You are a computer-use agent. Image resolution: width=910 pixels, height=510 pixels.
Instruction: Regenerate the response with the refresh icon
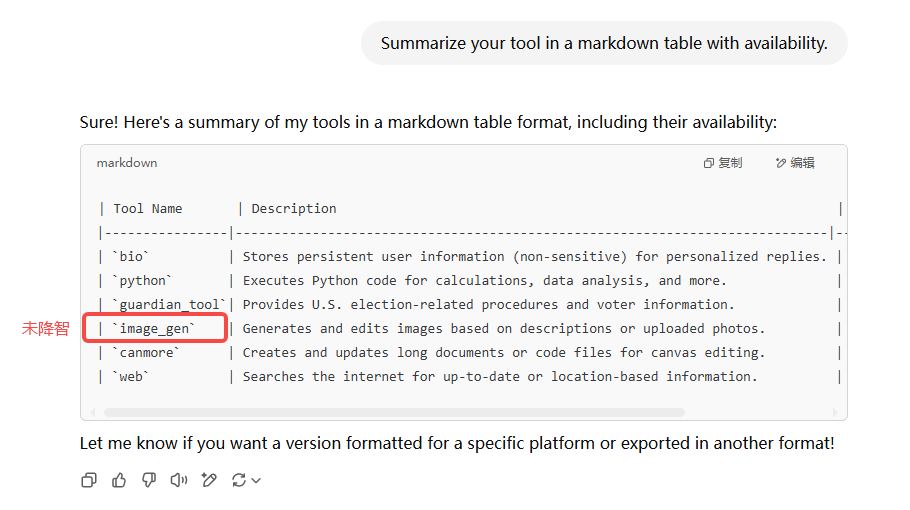point(239,480)
